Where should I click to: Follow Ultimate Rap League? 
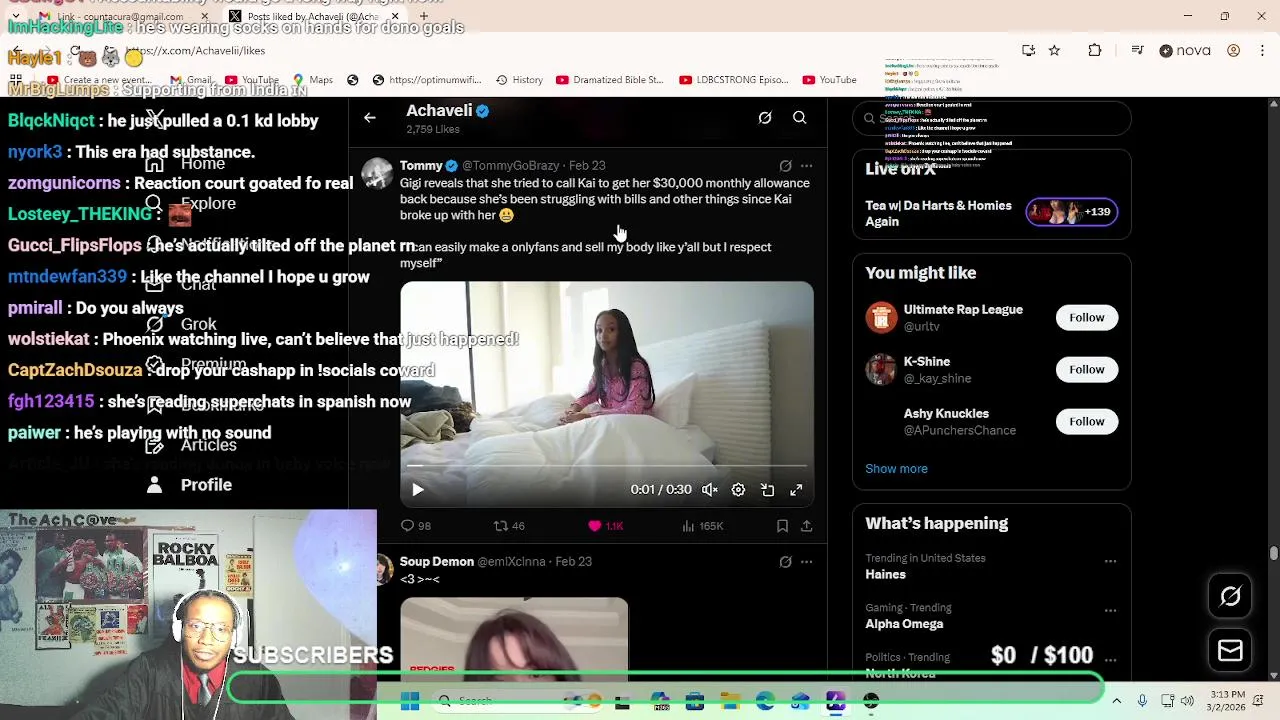coord(1086,318)
